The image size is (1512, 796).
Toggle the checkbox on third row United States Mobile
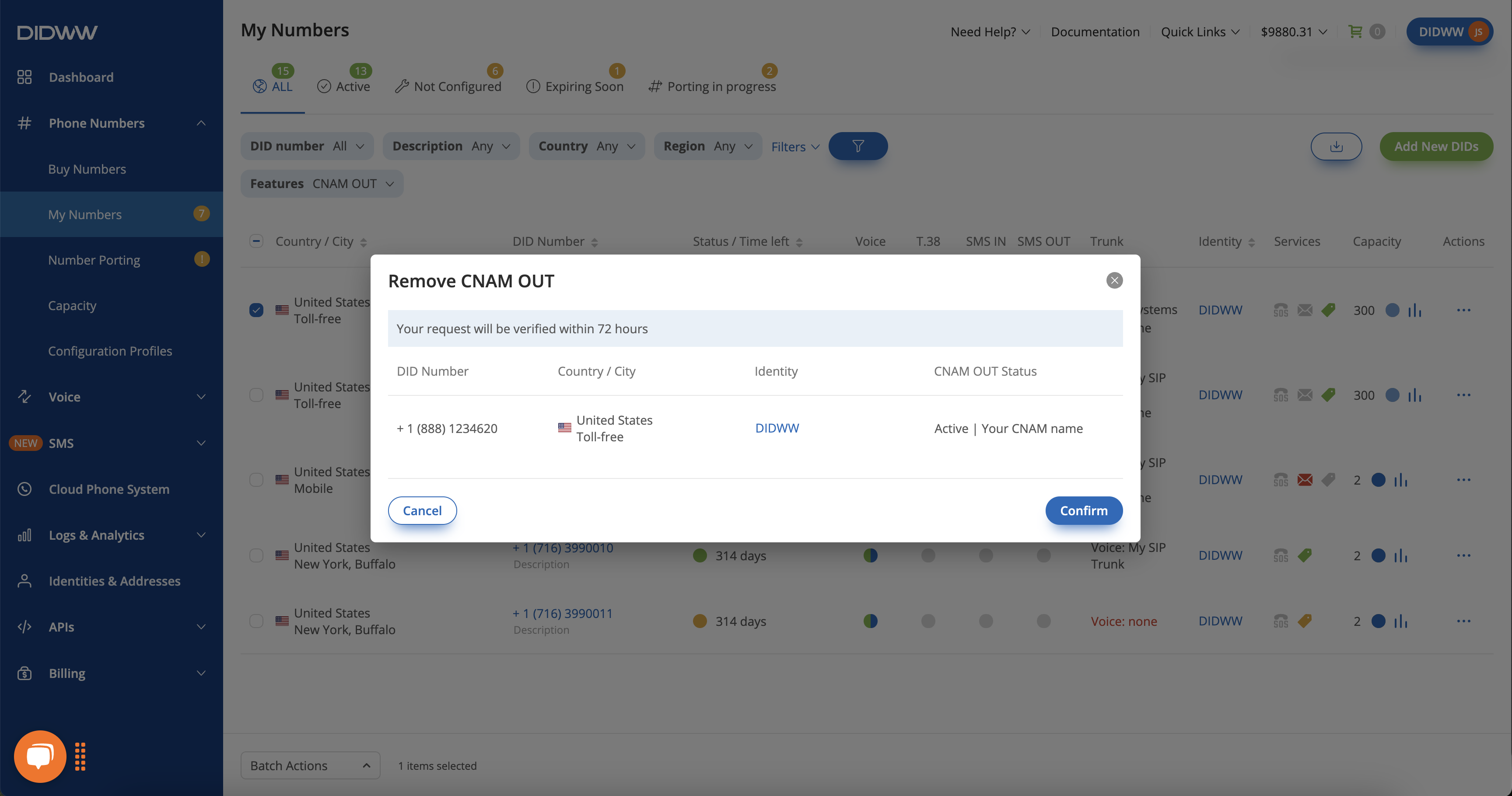pos(256,480)
